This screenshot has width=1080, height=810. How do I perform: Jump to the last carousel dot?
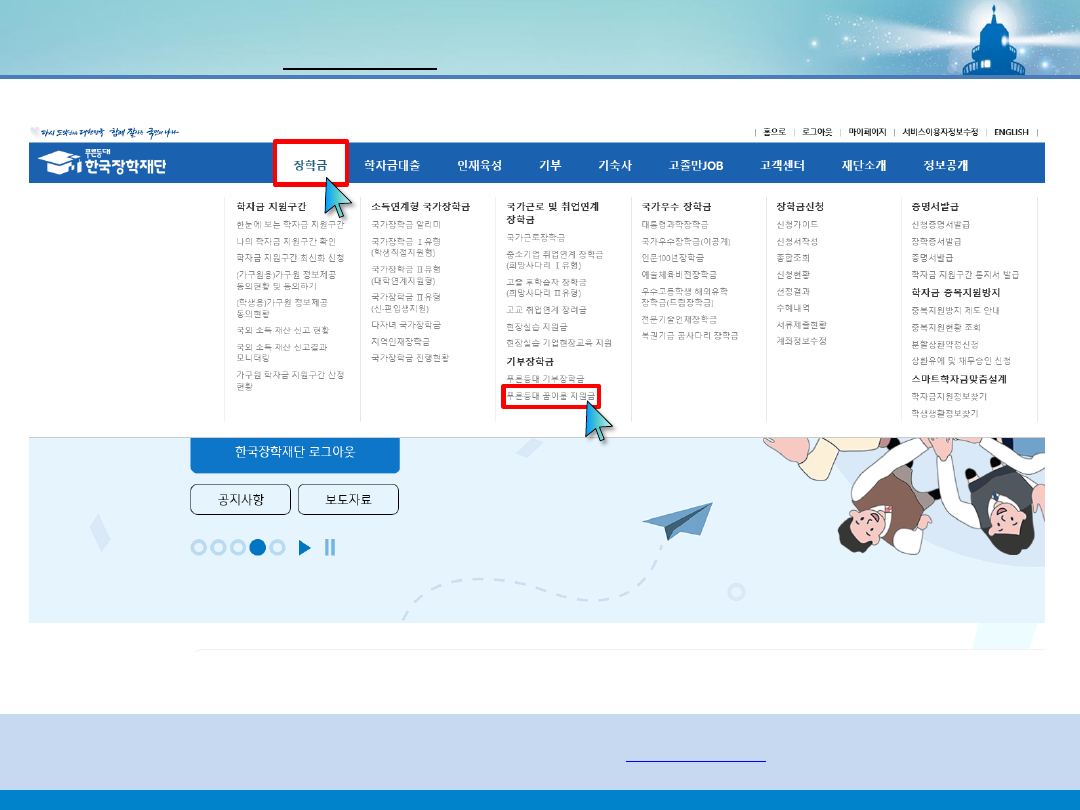[278, 547]
